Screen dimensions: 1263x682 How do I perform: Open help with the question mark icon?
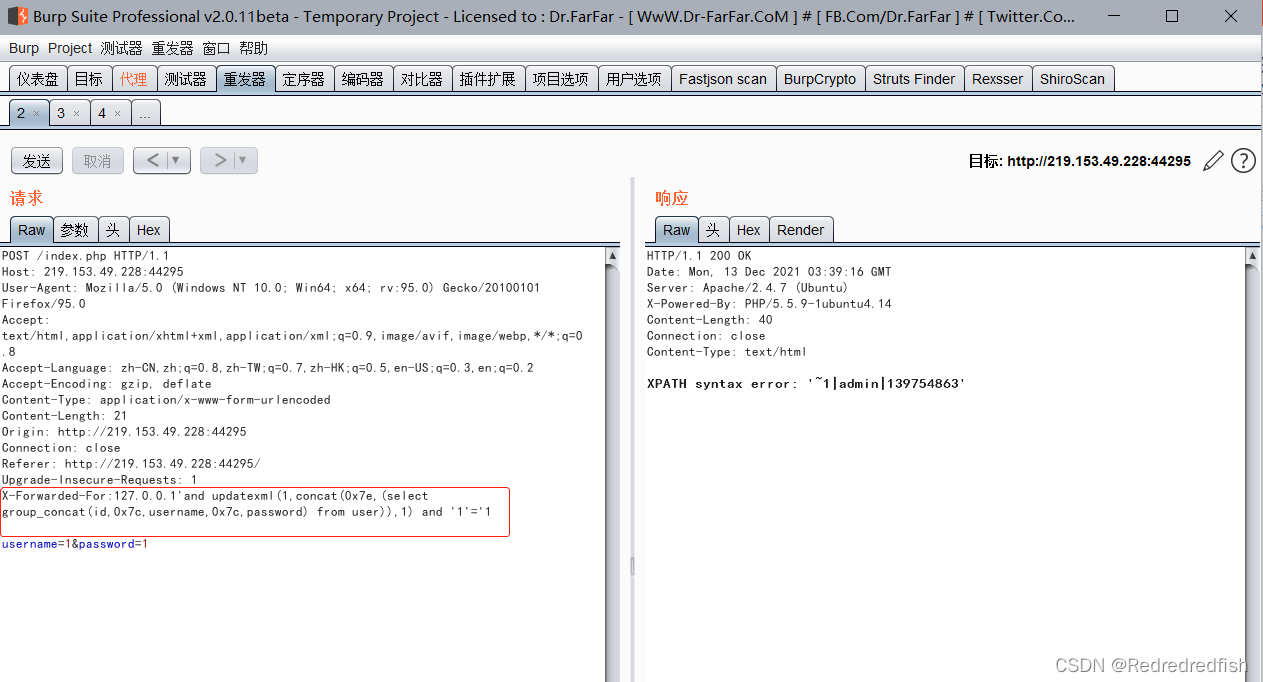(1243, 160)
